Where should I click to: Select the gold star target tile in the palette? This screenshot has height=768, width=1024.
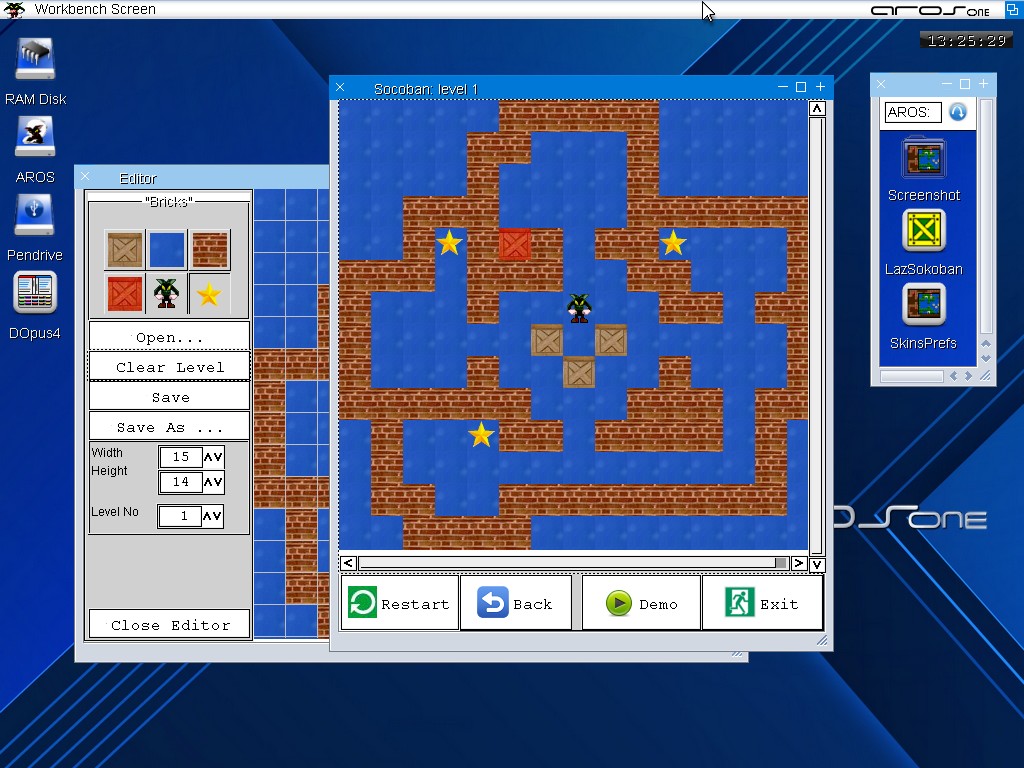click(210, 293)
